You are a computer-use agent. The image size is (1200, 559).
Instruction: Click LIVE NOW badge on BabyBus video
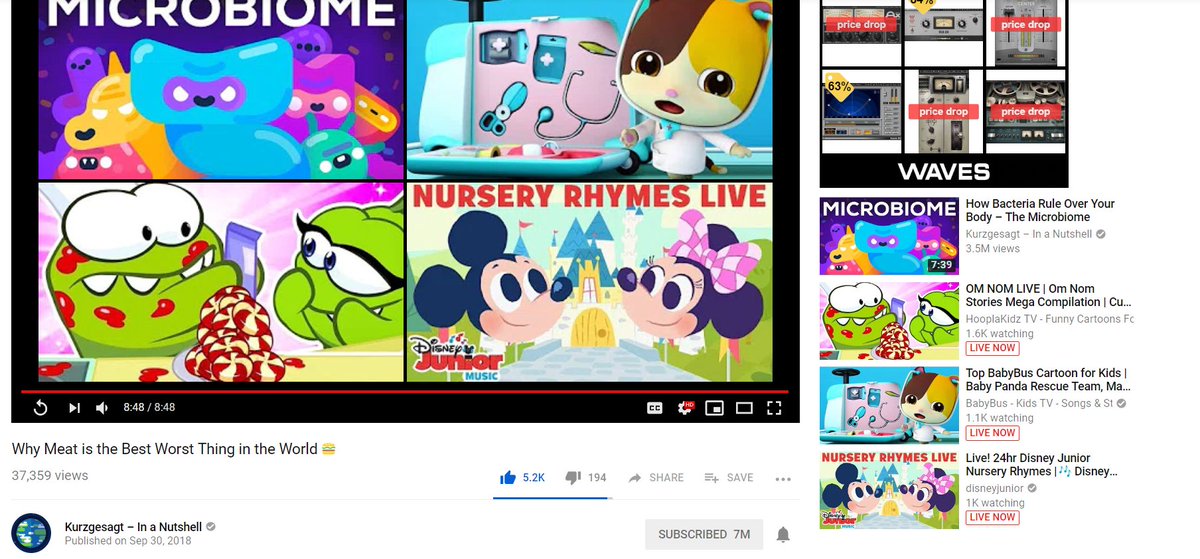click(x=992, y=433)
